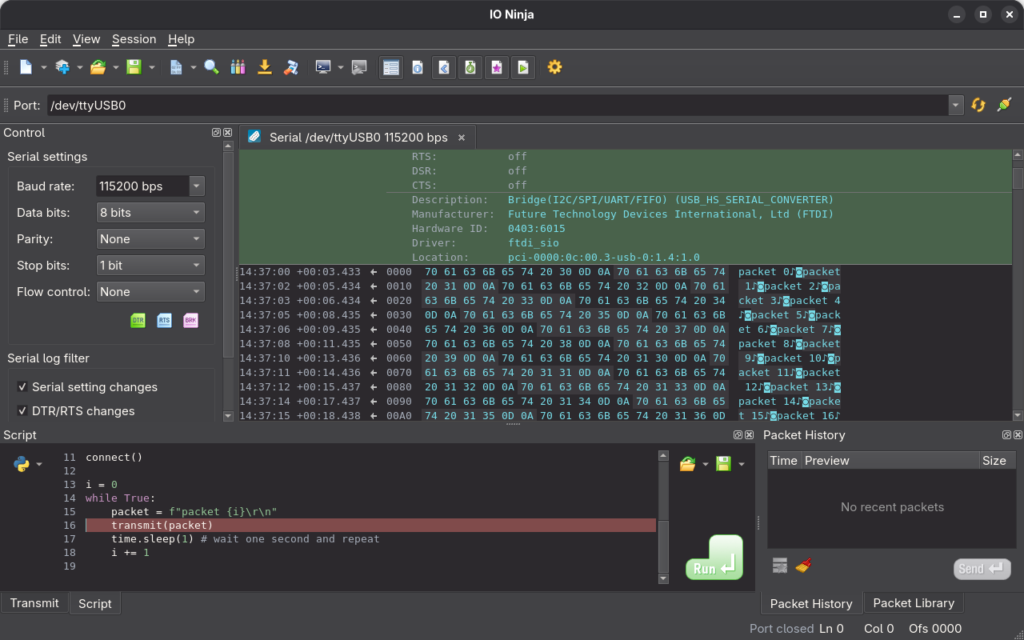Uncheck Serial setting changes filter
This screenshot has width=1024, height=640.
22,387
